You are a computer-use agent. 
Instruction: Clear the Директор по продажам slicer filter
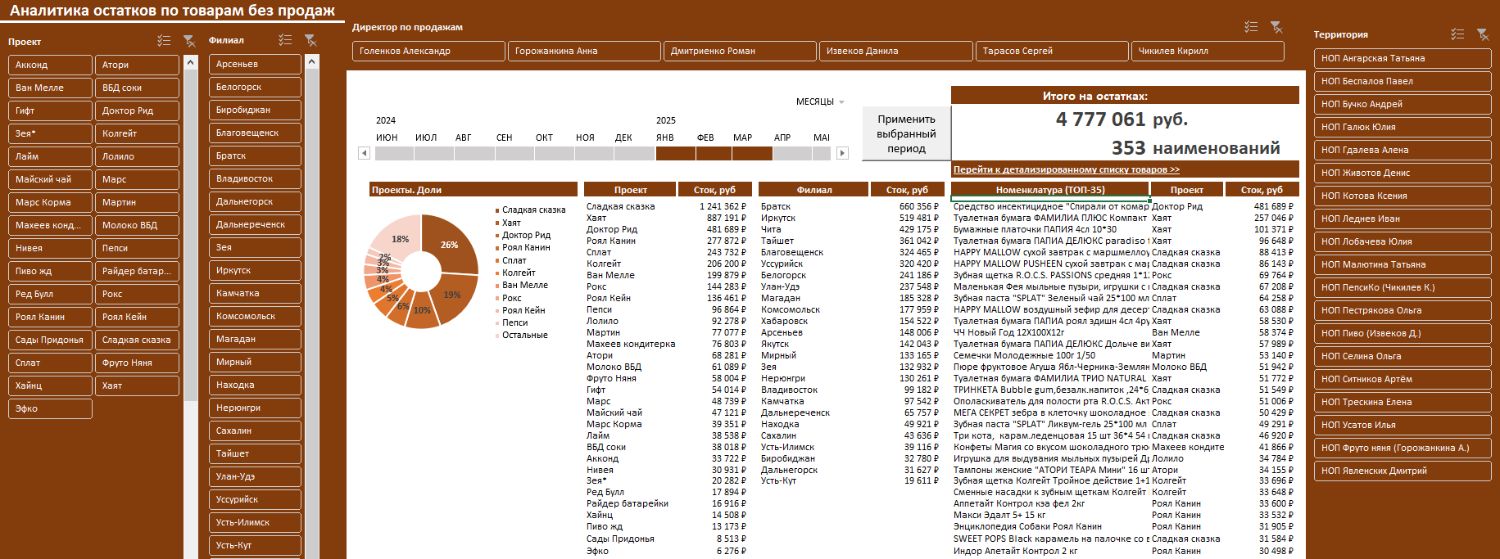pos(1276,27)
